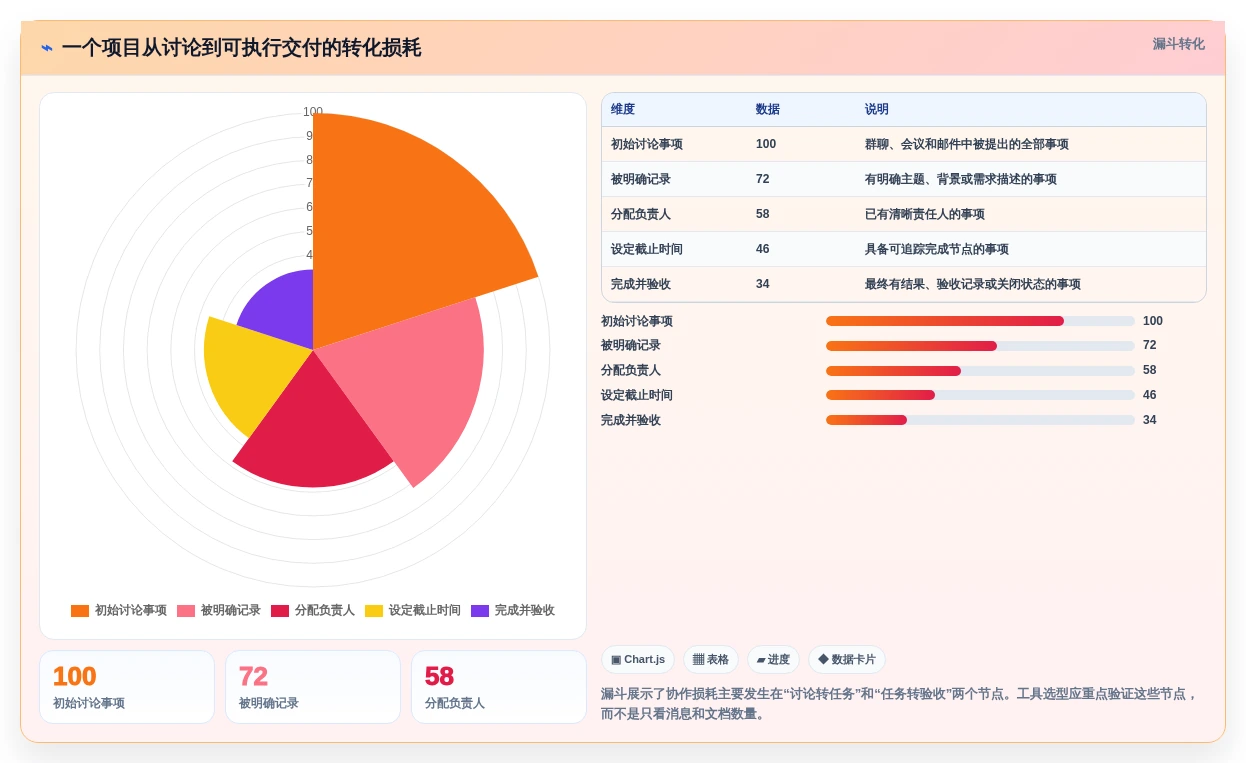Click the Chart.js tag chip

[638, 660]
